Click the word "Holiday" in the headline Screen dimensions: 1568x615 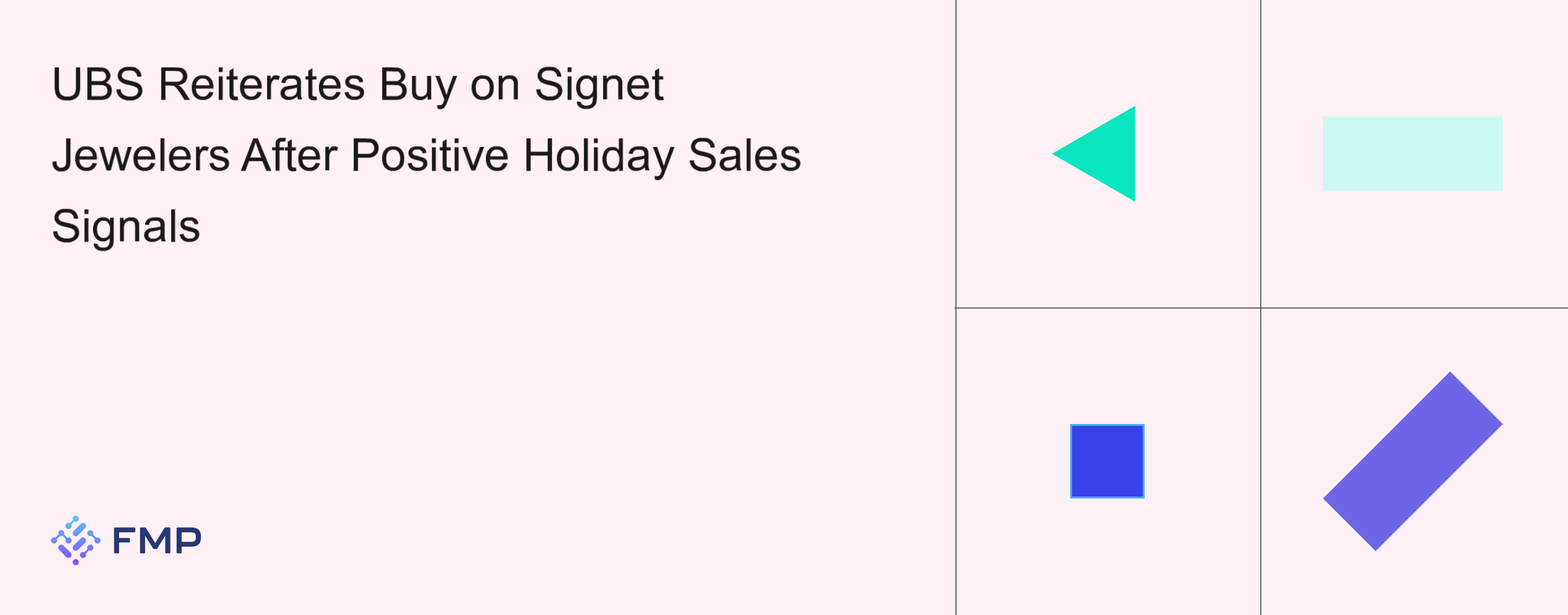point(598,156)
